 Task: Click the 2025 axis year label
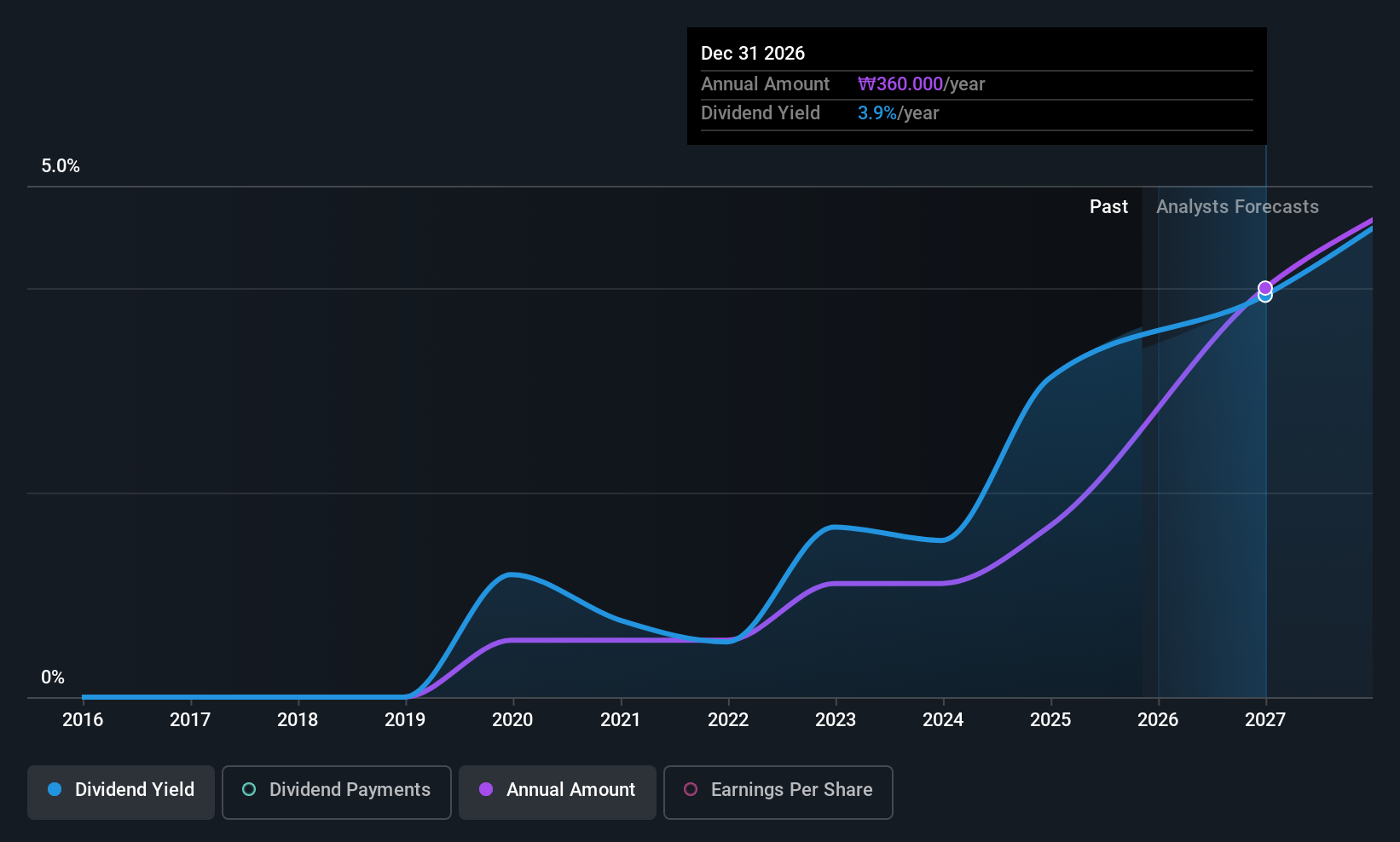pos(1050,720)
